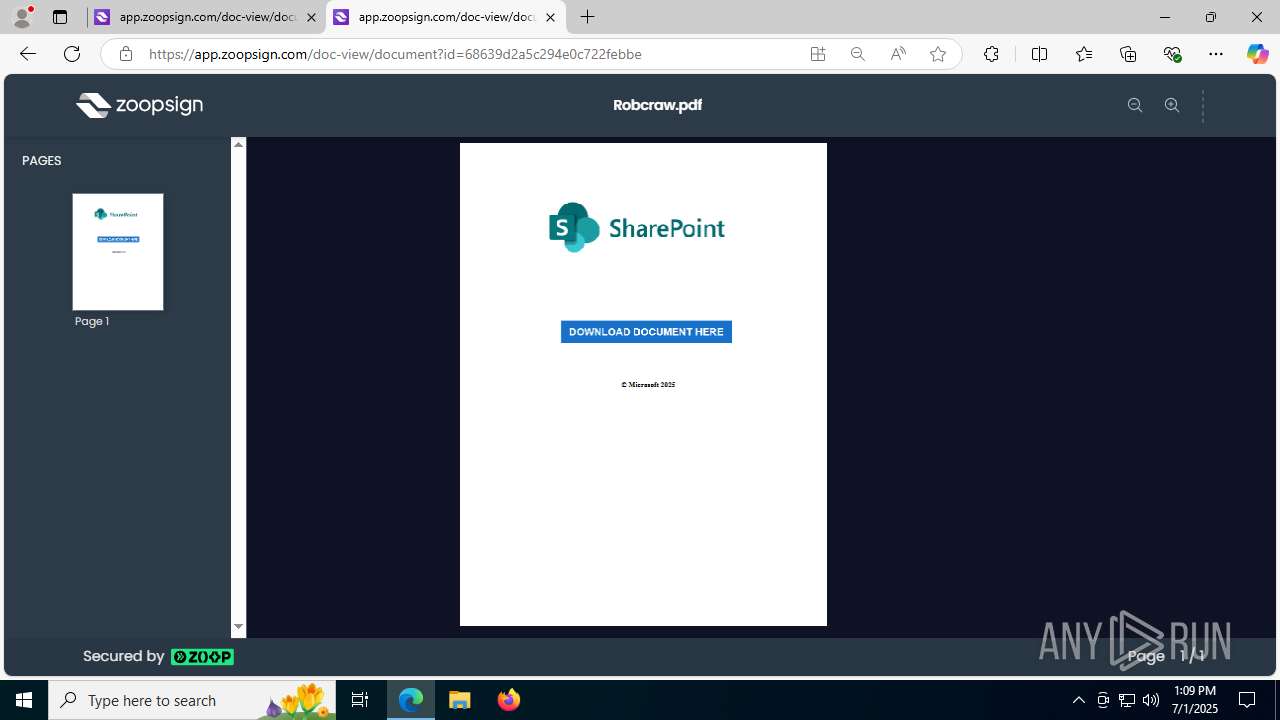Viewport: 1280px width, 720px height.
Task: Go back to previous page
Action: [x=28, y=54]
